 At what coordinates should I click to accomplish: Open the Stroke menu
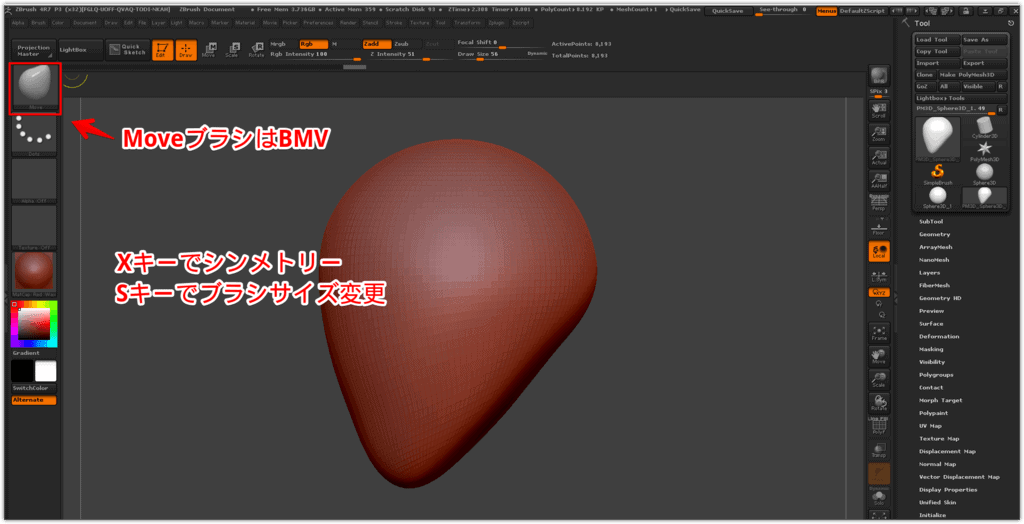point(394,21)
